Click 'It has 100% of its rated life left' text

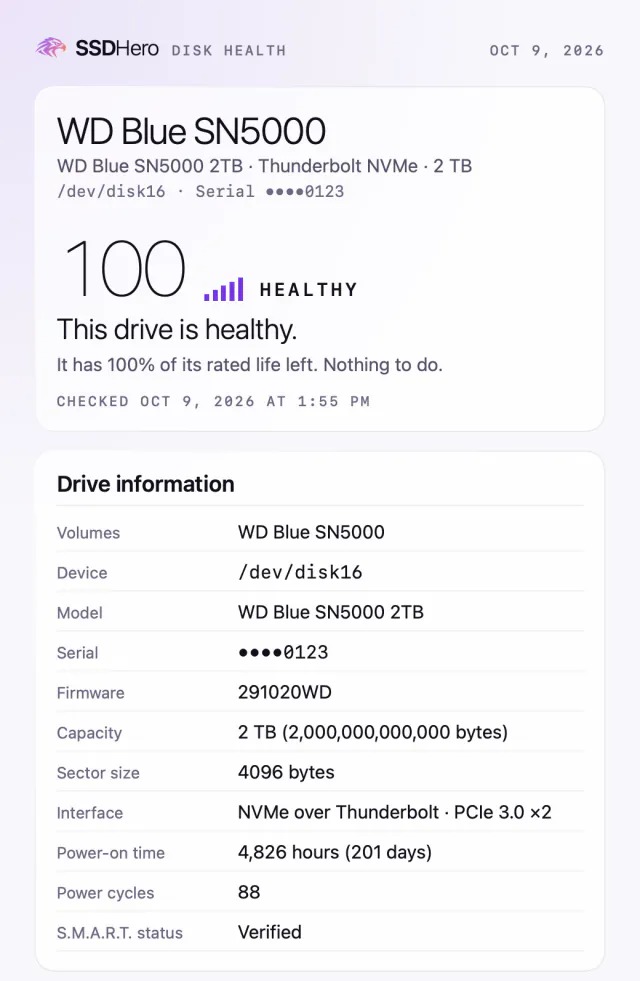(x=250, y=365)
